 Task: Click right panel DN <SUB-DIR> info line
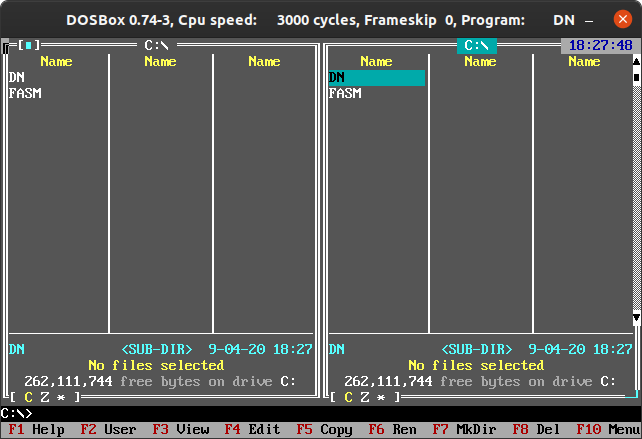coord(481,349)
